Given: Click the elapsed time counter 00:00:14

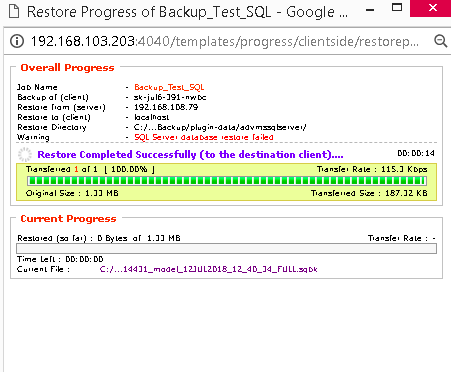Looking at the screenshot, I should (x=416, y=153).
